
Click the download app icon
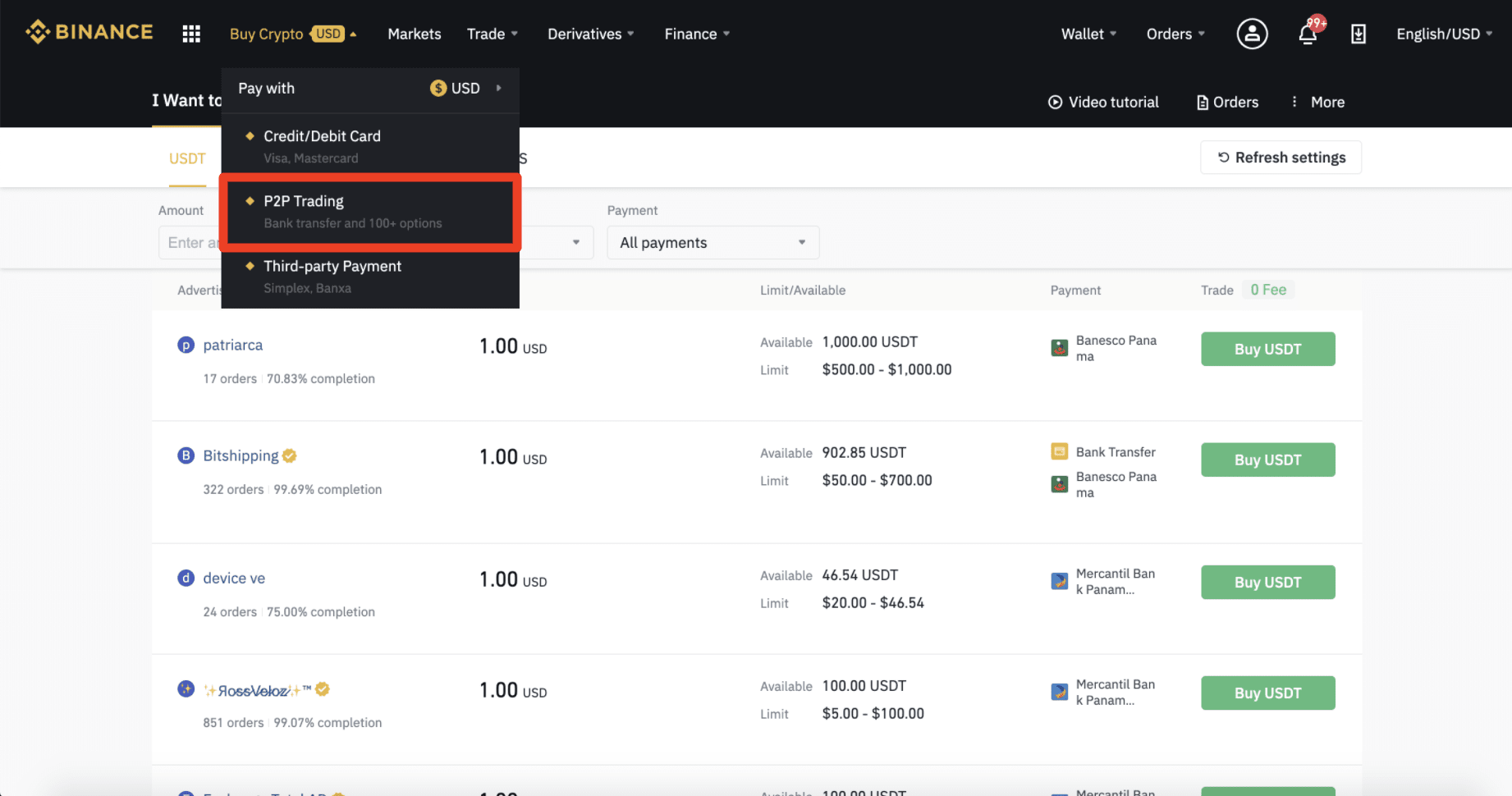[x=1359, y=34]
